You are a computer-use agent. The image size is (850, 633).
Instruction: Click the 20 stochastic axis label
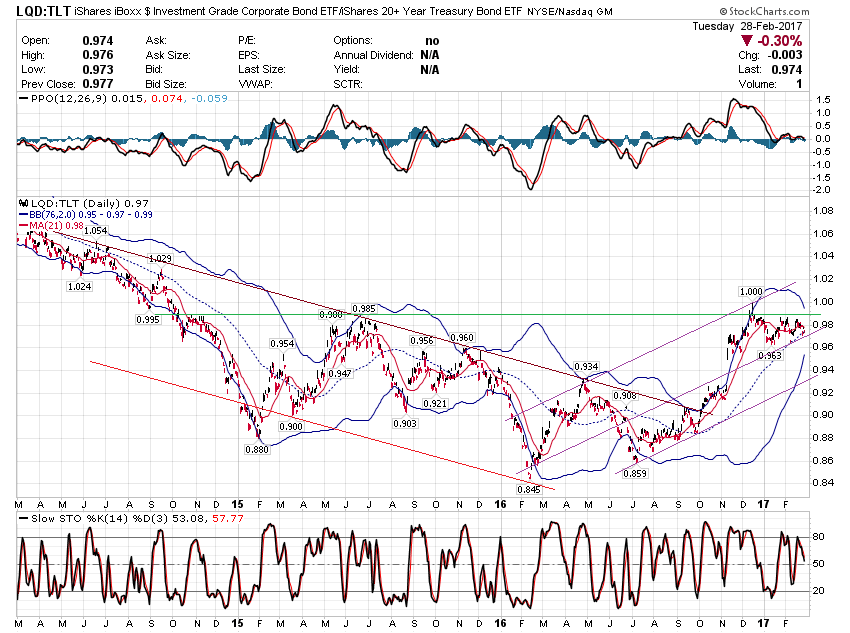[819, 591]
